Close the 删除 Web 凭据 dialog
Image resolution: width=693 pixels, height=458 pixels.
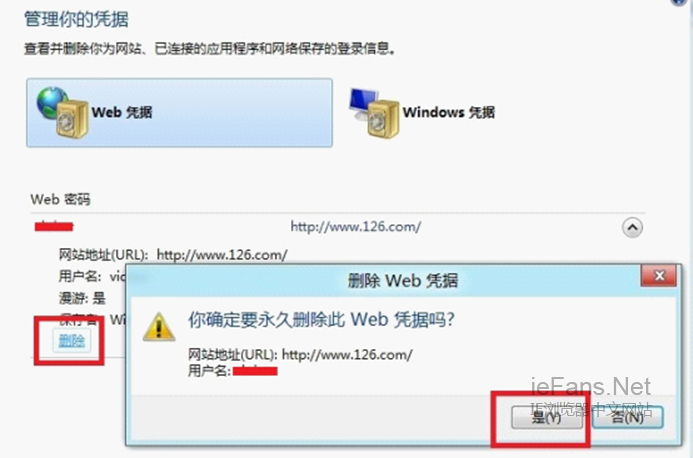659,276
